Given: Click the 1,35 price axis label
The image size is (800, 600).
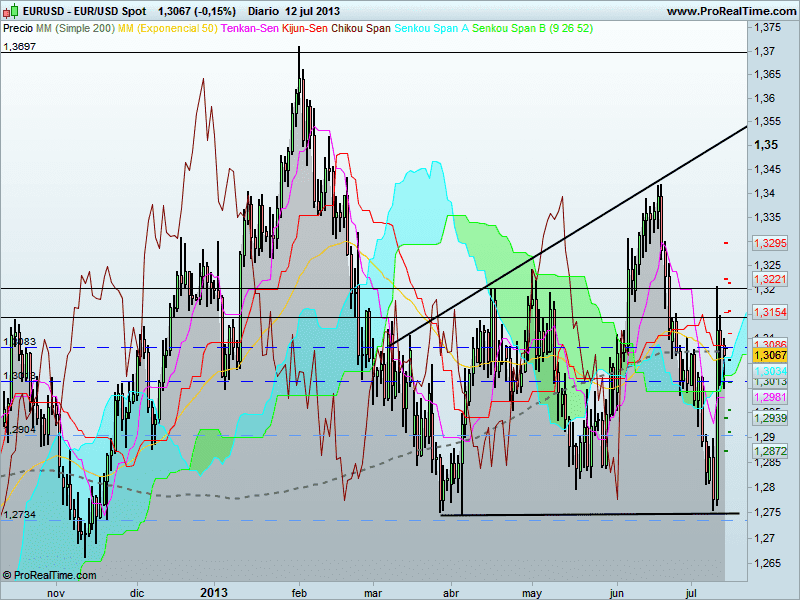Looking at the screenshot, I should pyautogui.click(x=766, y=145).
